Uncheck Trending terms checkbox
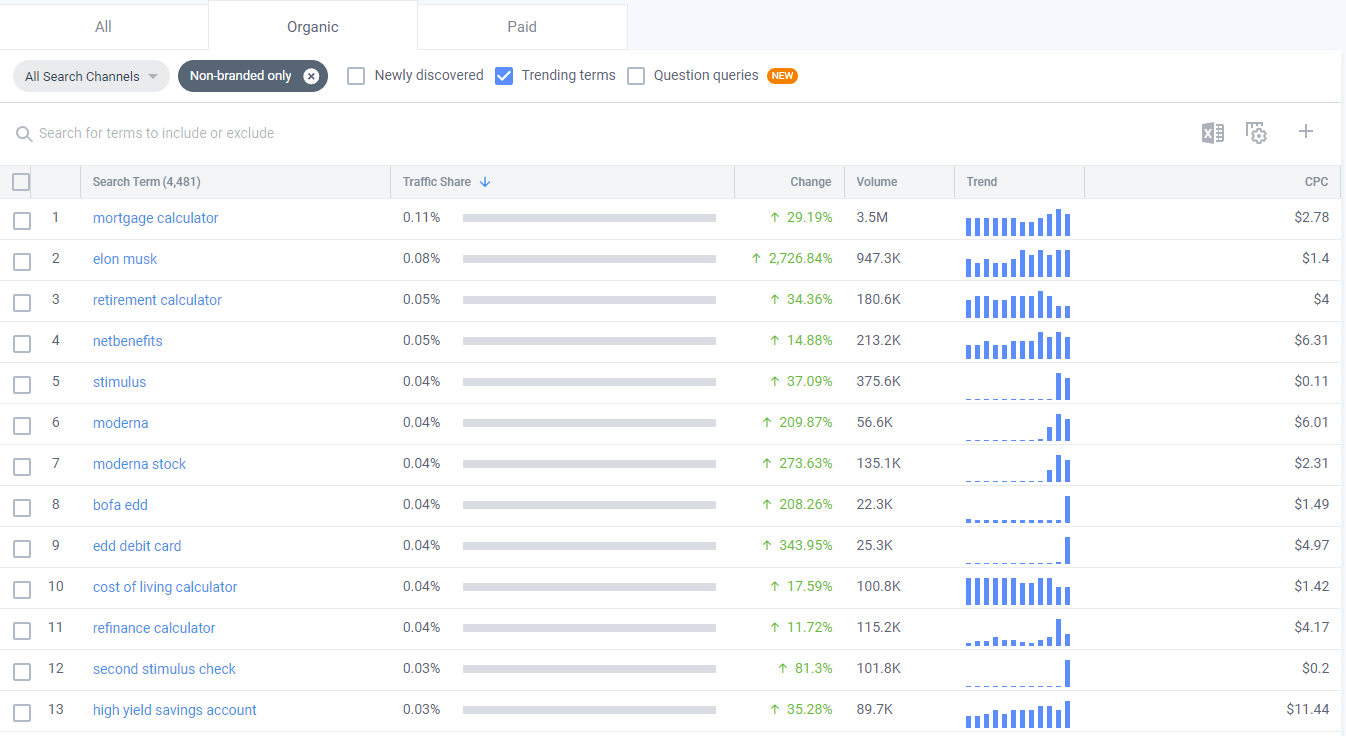1346x736 pixels. point(504,76)
